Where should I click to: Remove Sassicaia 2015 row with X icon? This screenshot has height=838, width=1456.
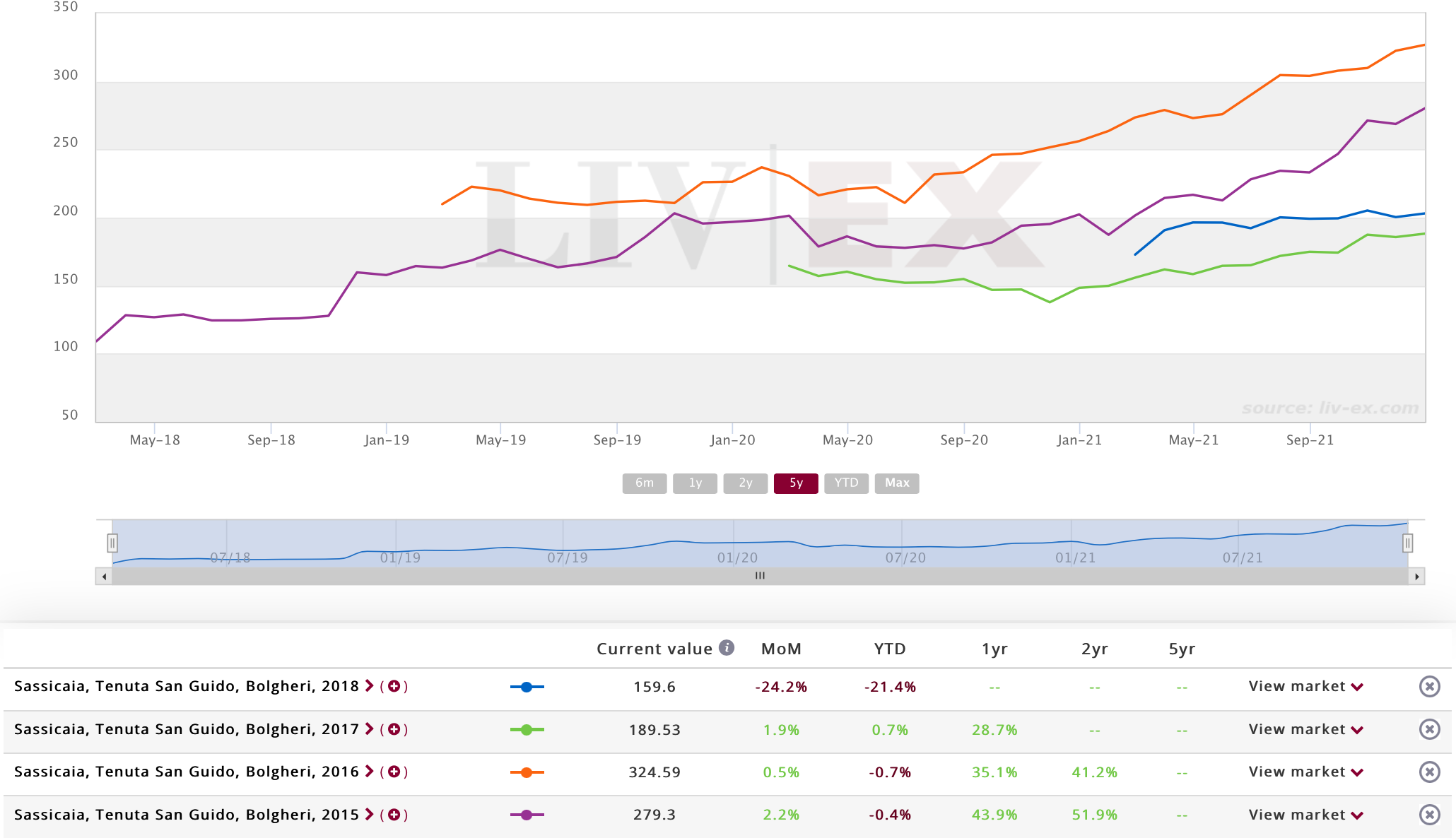(x=1429, y=815)
